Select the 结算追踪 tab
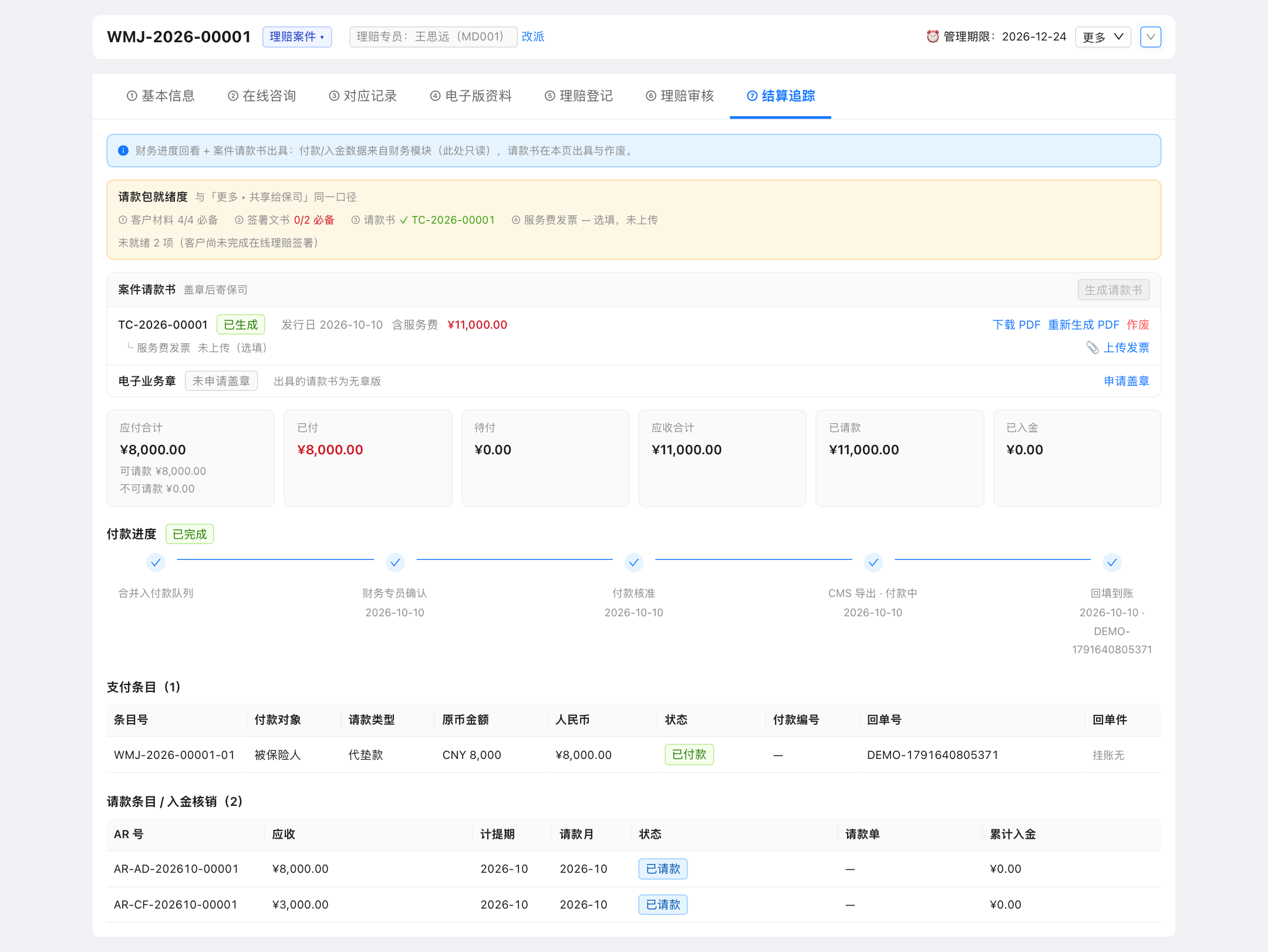The width and height of the screenshot is (1268, 952). 781,96
